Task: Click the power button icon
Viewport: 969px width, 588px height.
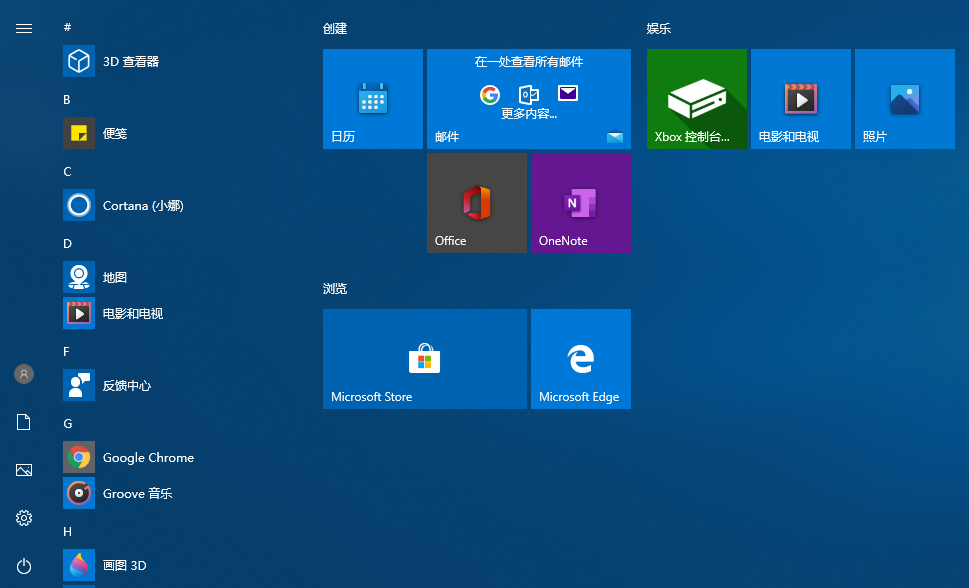Action: click(24, 566)
